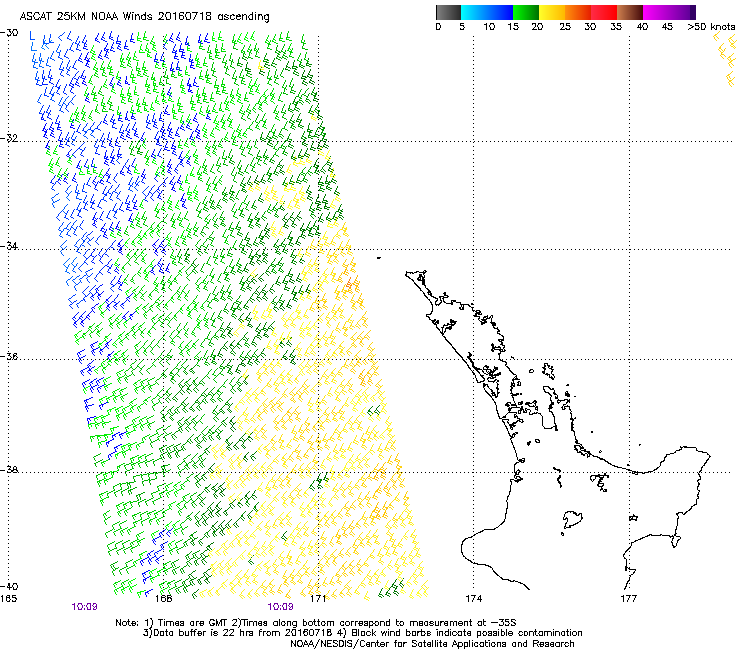
Task: Click the dark purple 45-50 knots segment
Action: pyautogui.click(x=682, y=12)
